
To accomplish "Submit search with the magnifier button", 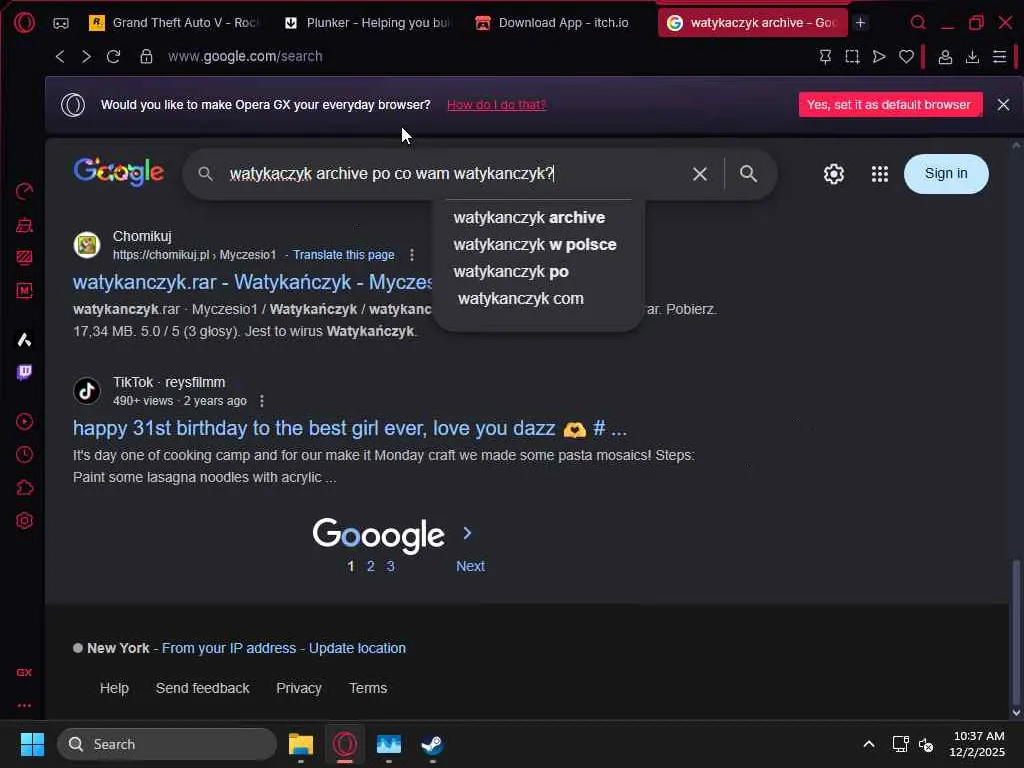I will click(748, 174).
